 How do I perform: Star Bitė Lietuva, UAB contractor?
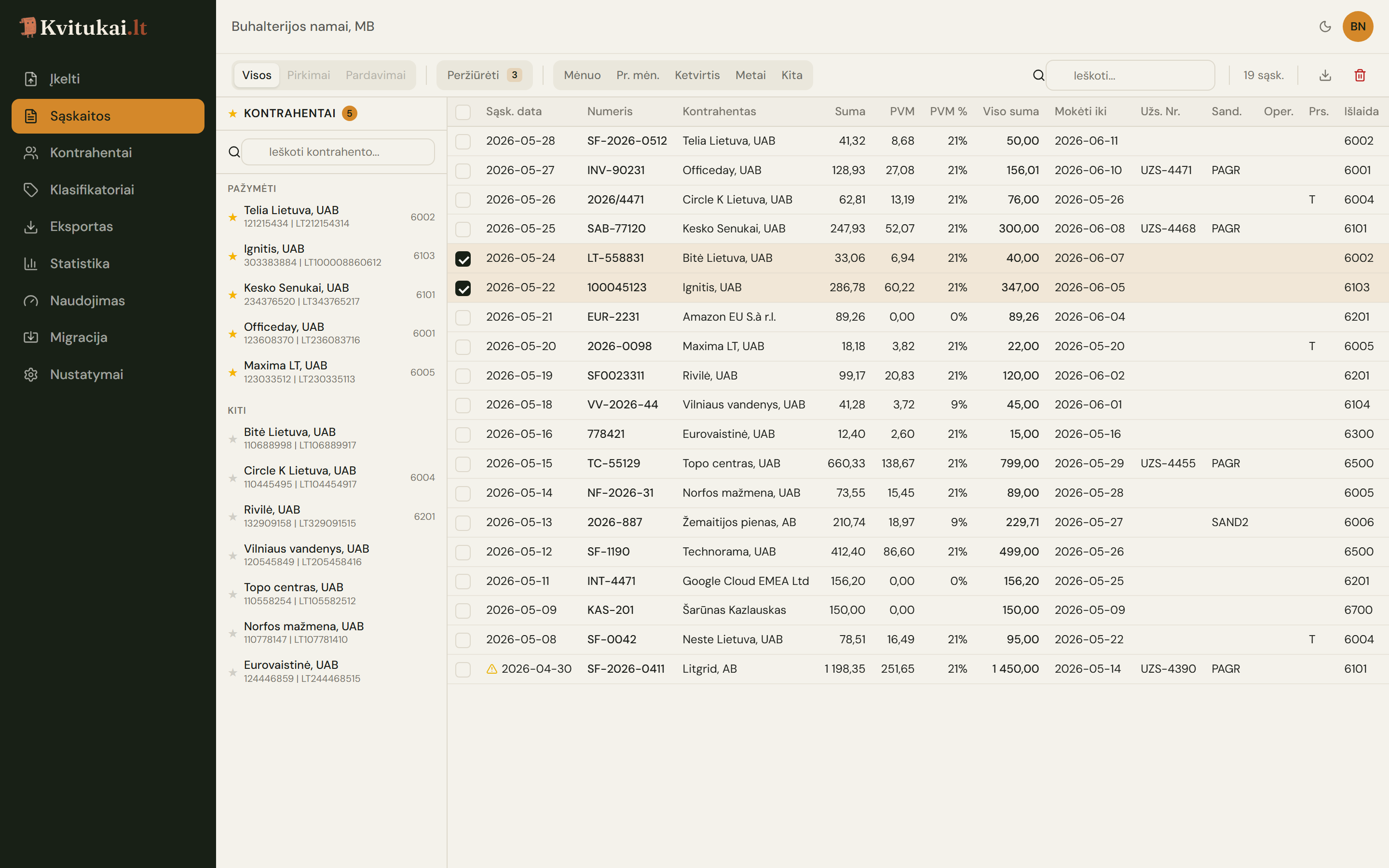click(x=232, y=439)
